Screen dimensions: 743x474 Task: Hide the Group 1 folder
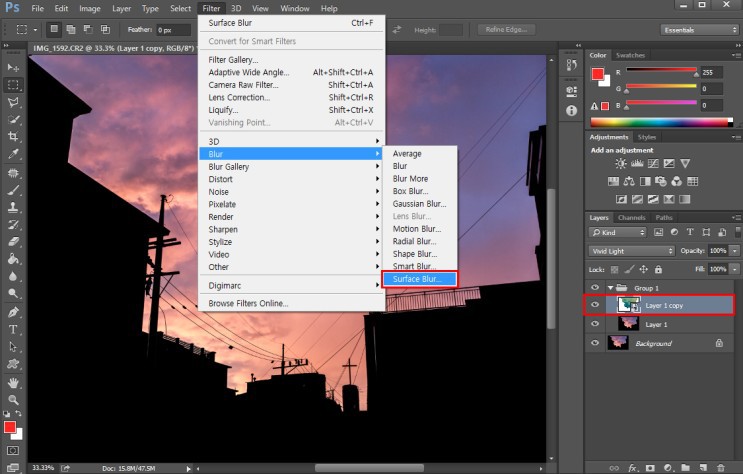[596, 287]
